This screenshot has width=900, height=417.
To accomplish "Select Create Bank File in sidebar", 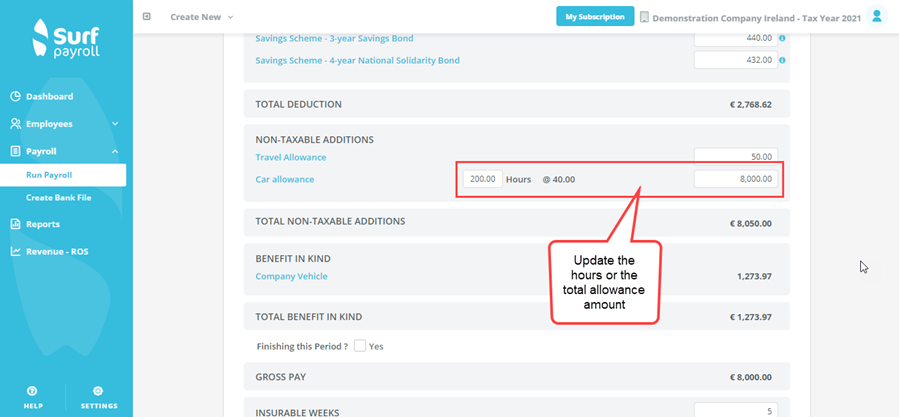I will pos(58,197).
